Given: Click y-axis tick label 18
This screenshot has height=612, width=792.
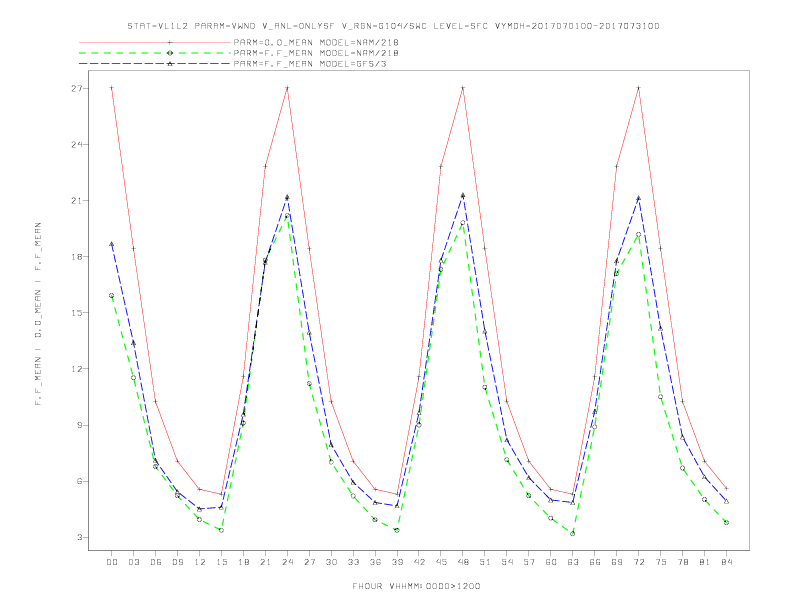Looking at the screenshot, I should [x=77, y=257].
